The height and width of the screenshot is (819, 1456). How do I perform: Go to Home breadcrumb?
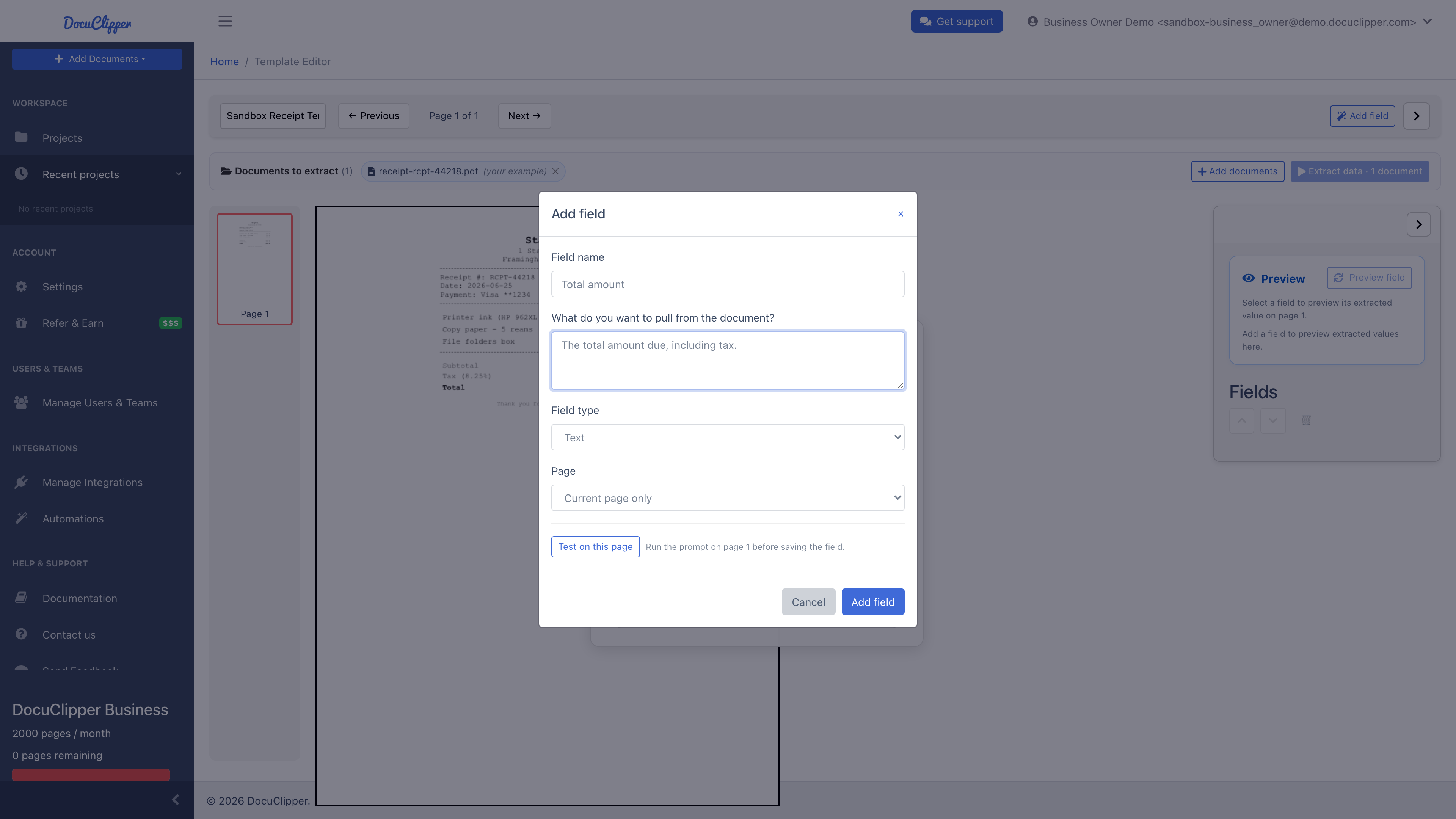point(224,61)
